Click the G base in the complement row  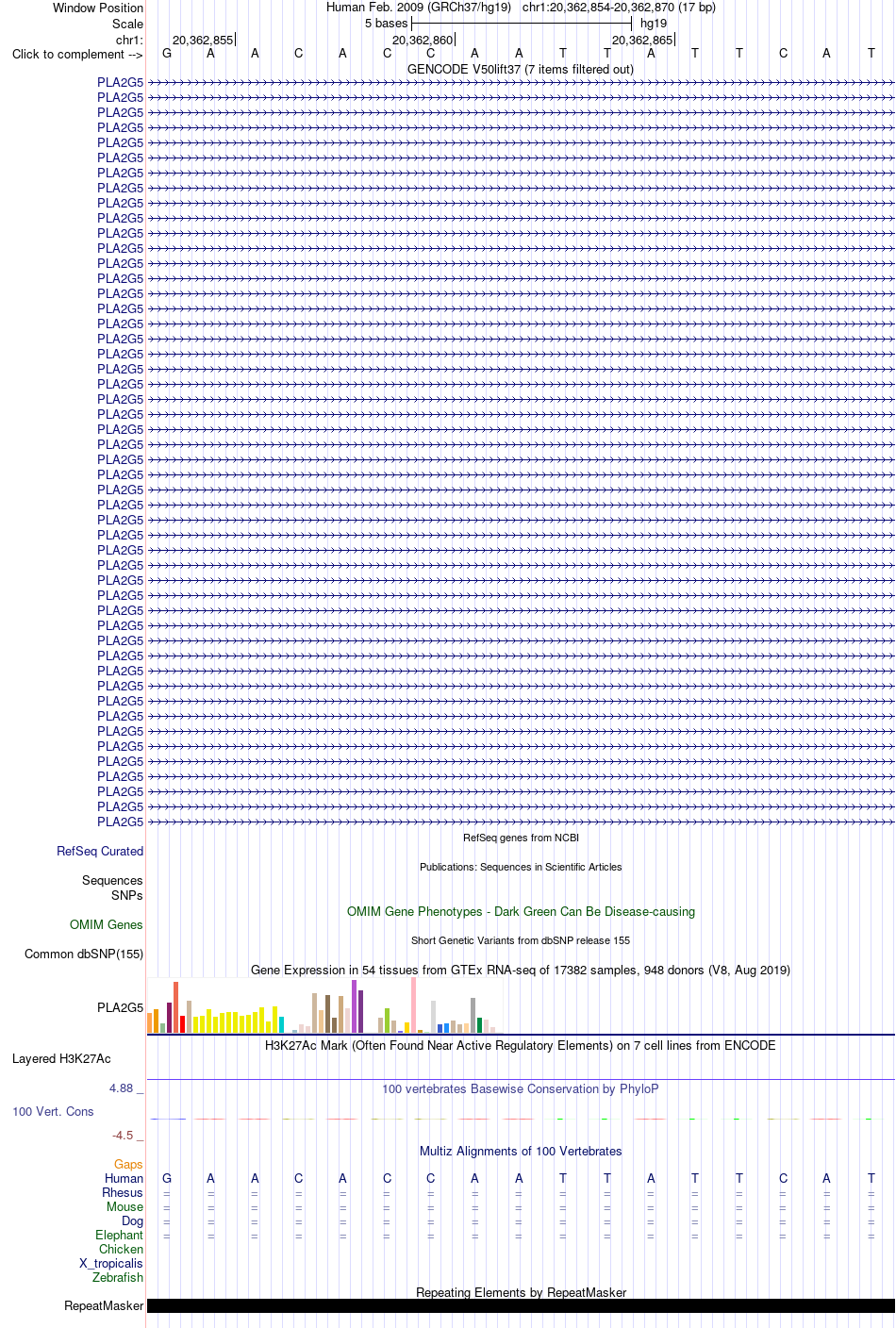[167, 53]
